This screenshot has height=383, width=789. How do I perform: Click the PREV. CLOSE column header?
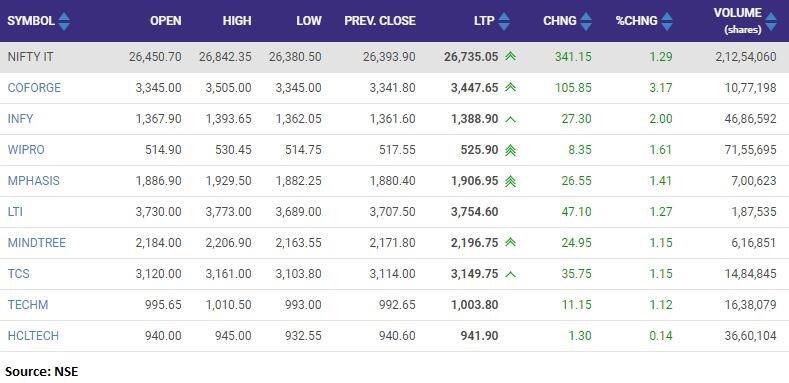click(x=380, y=21)
